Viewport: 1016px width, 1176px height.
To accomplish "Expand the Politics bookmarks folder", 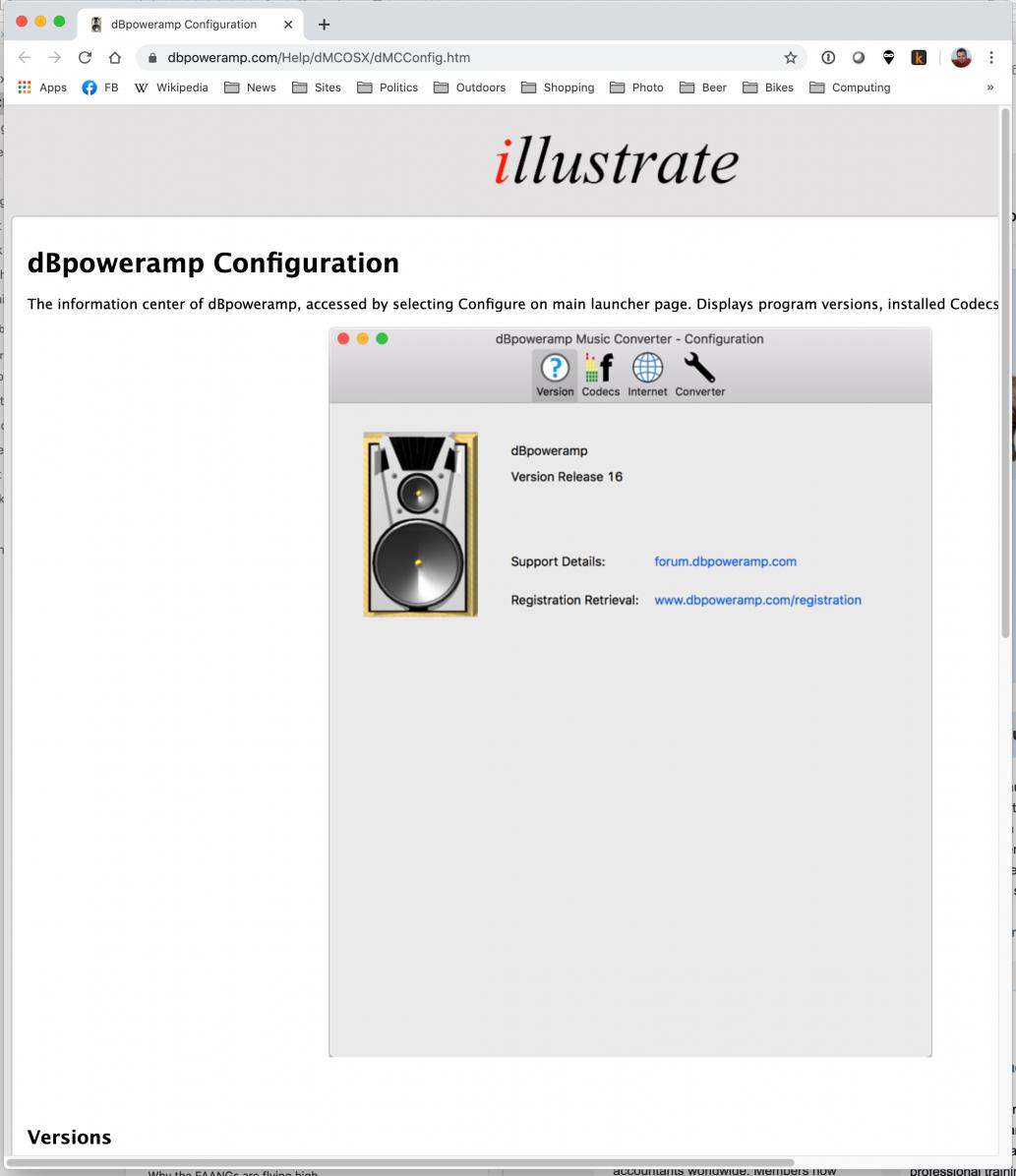I will 388,88.
